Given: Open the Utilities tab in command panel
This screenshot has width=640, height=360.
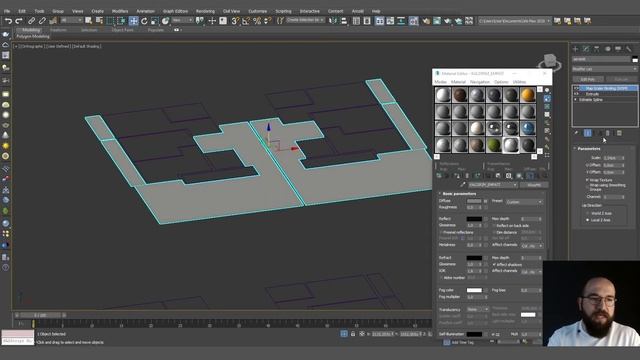Looking at the screenshot, I should (x=629, y=49).
